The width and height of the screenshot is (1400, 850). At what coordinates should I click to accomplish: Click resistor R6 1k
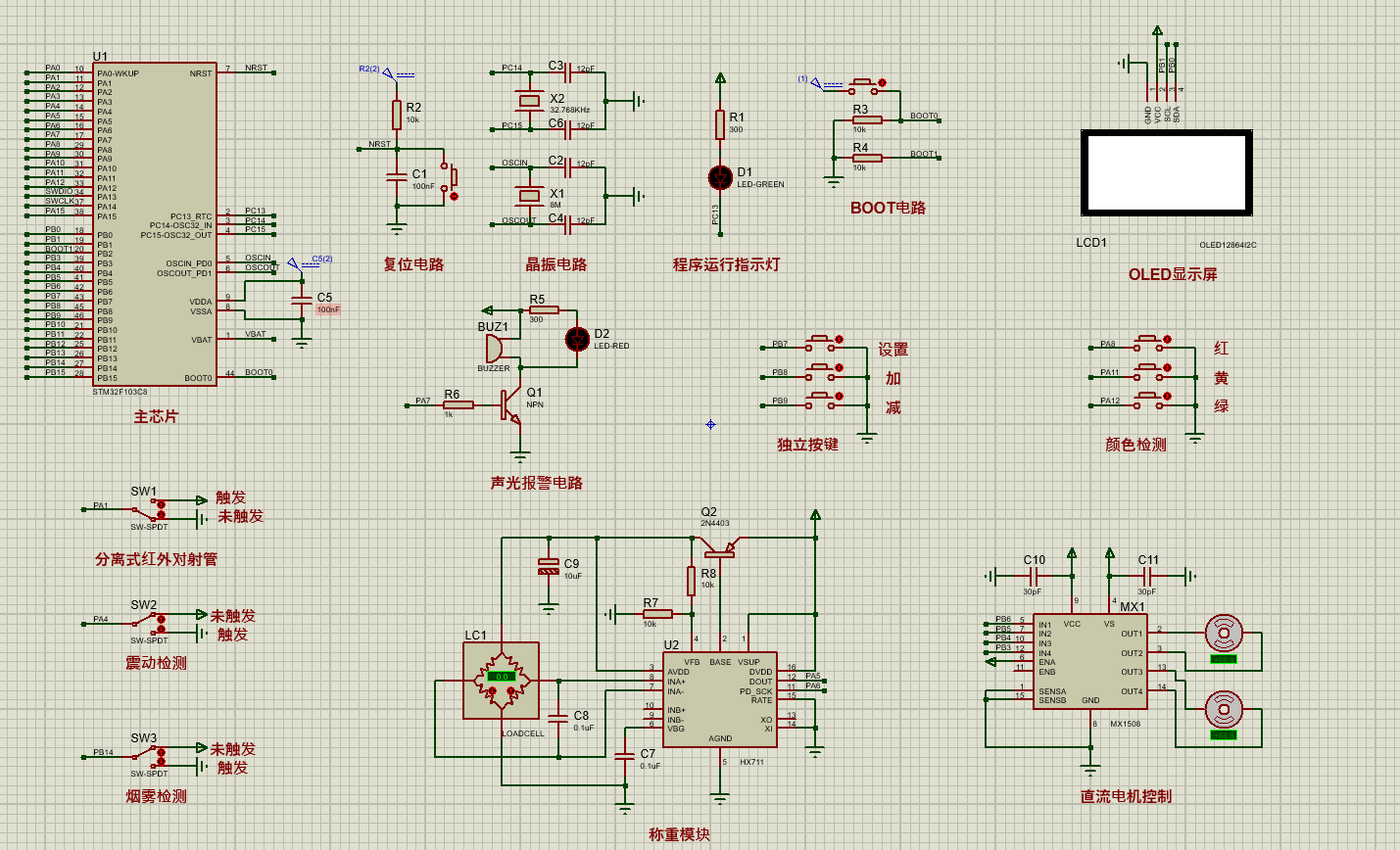tap(459, 404)
